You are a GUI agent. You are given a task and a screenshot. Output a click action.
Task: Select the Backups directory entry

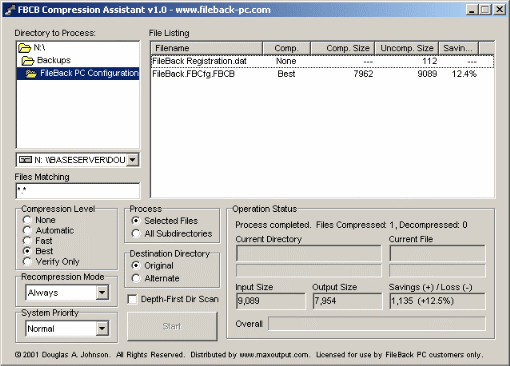coord(78,60)
